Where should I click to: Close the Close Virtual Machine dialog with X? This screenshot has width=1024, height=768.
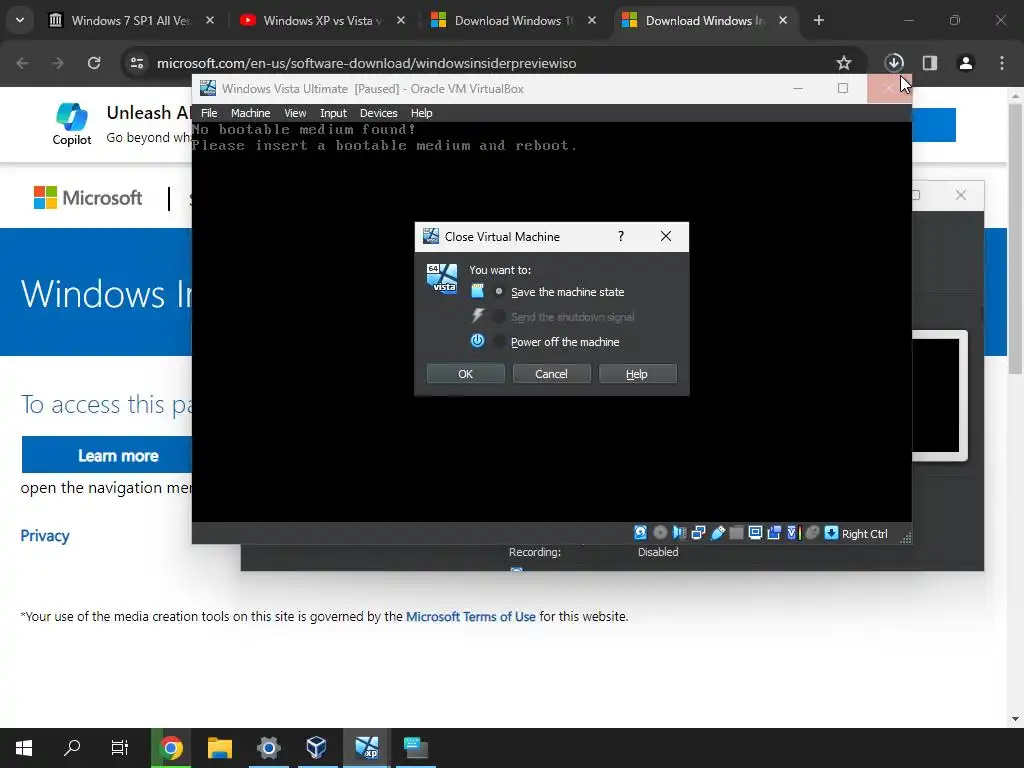665,236
